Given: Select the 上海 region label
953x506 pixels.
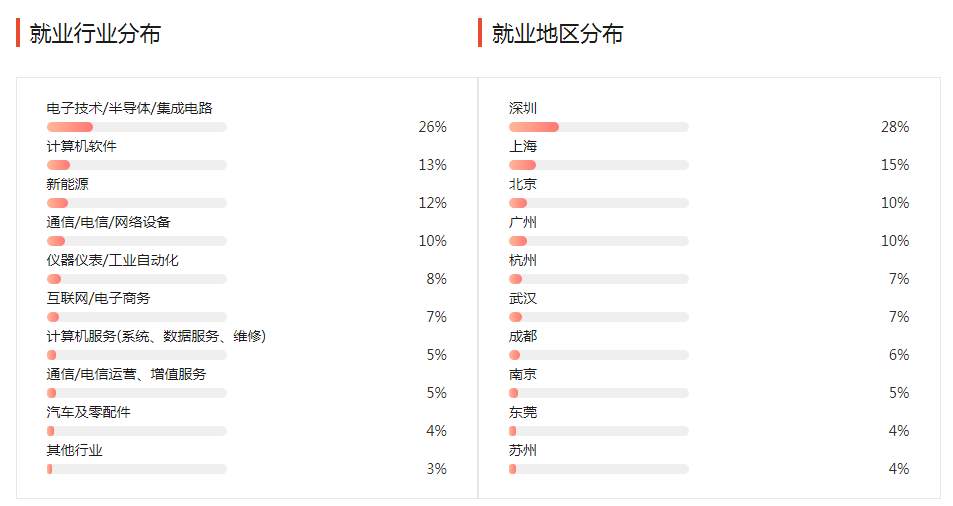Looking at the screenshot, I should click(x=523, y=146).
